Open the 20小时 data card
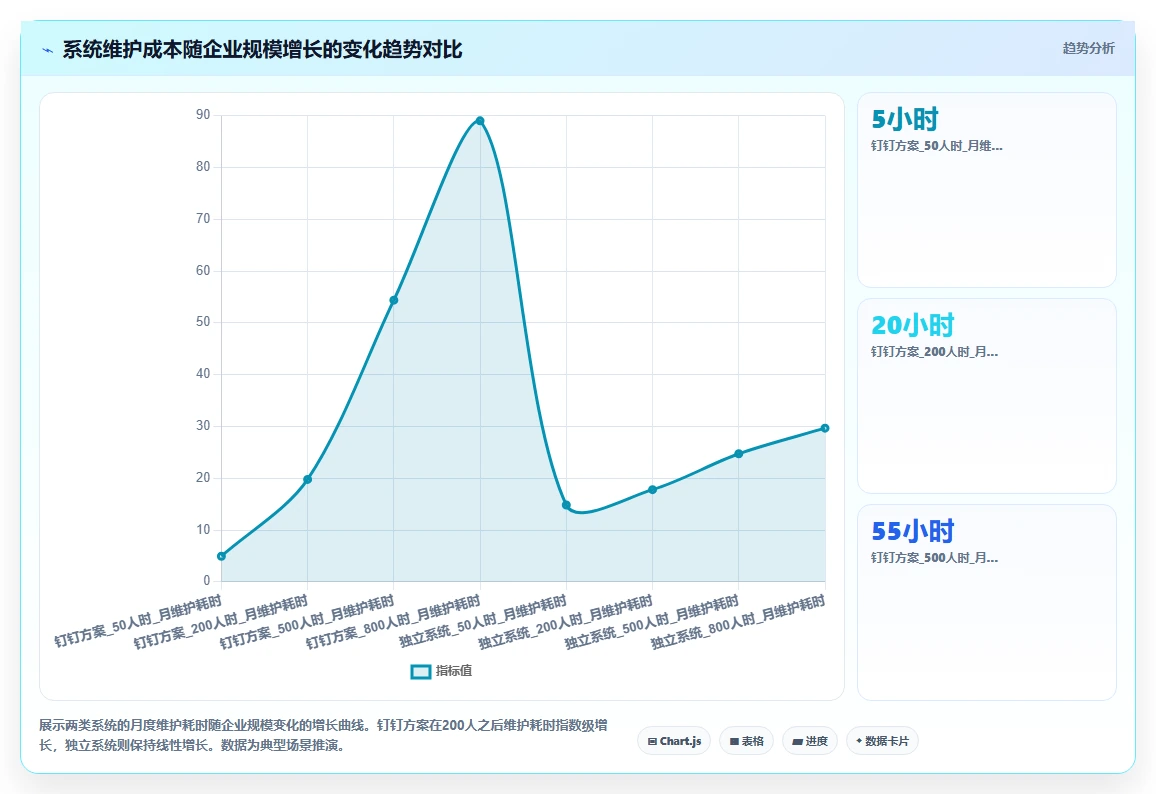Screen dimensions: 1156x794 click(x=986, y=396)
